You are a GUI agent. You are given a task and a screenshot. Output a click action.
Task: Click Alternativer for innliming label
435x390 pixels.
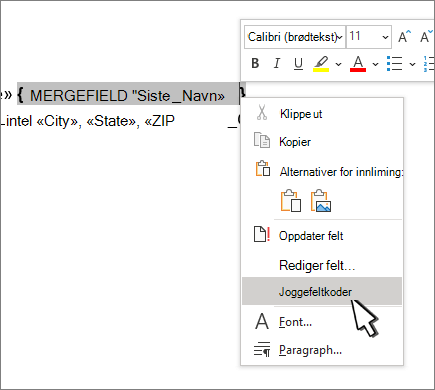click(x=342, y=172)
